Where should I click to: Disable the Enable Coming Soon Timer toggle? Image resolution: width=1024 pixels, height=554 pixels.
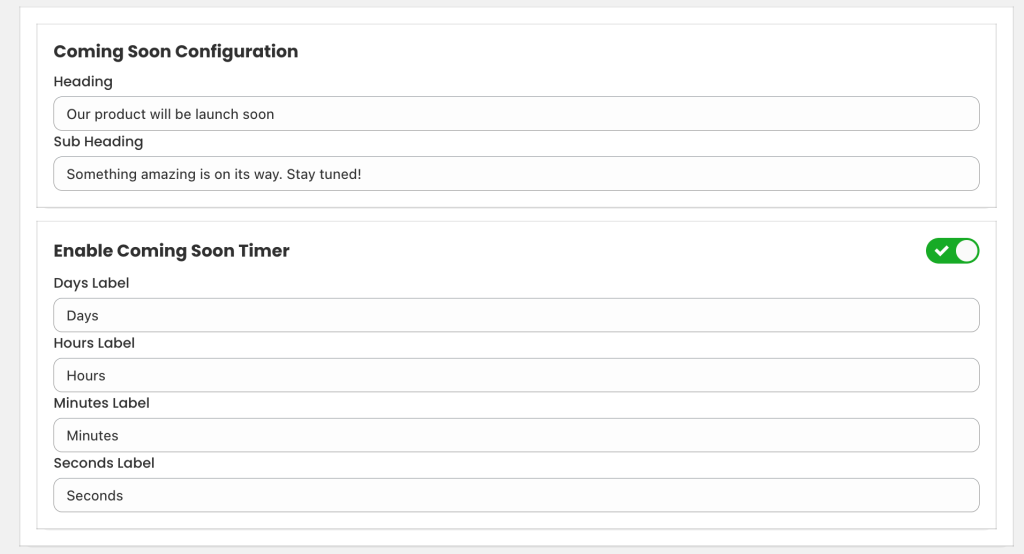coord(952,251)
